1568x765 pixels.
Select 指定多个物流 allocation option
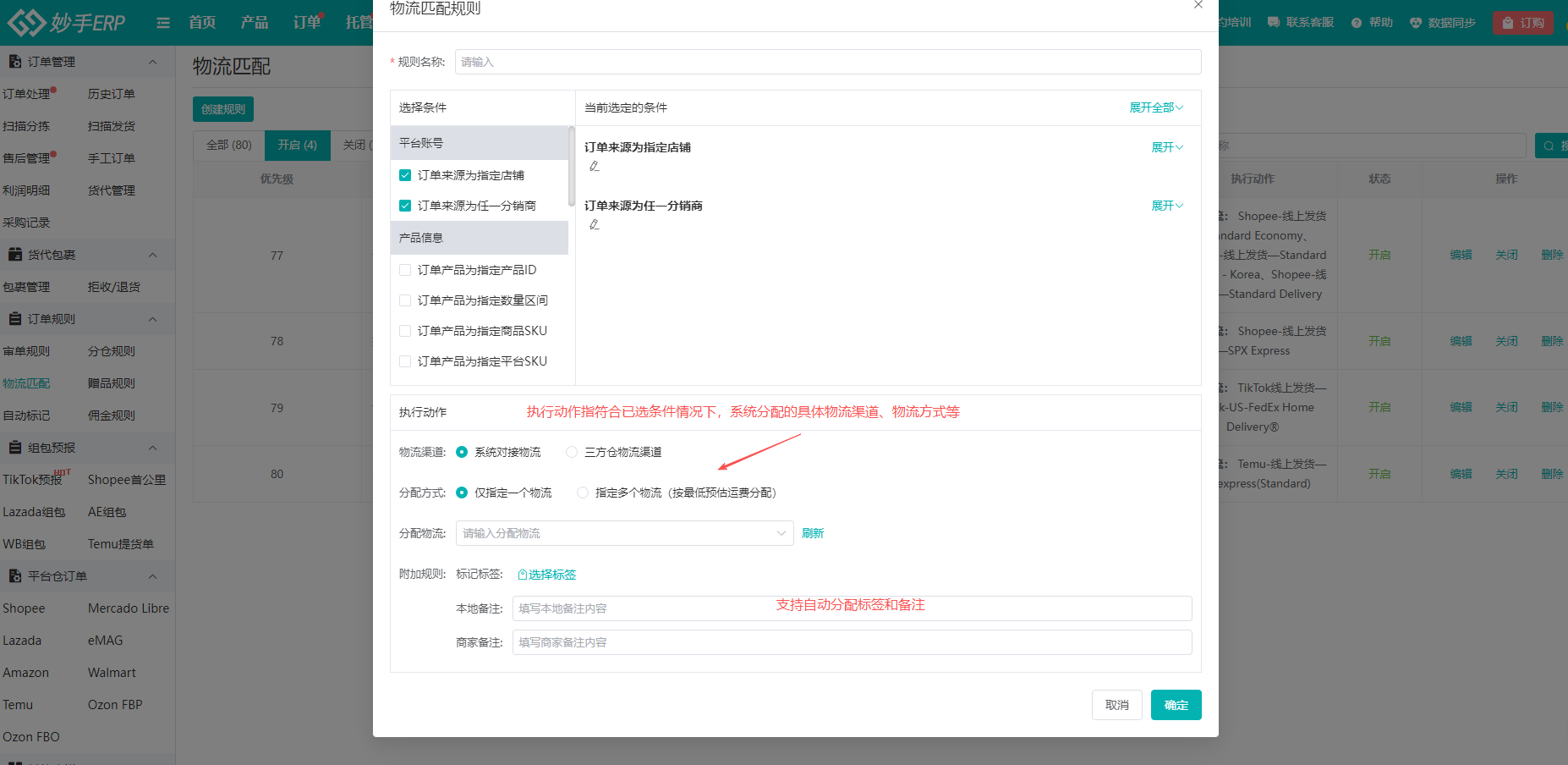coord(582,492)
